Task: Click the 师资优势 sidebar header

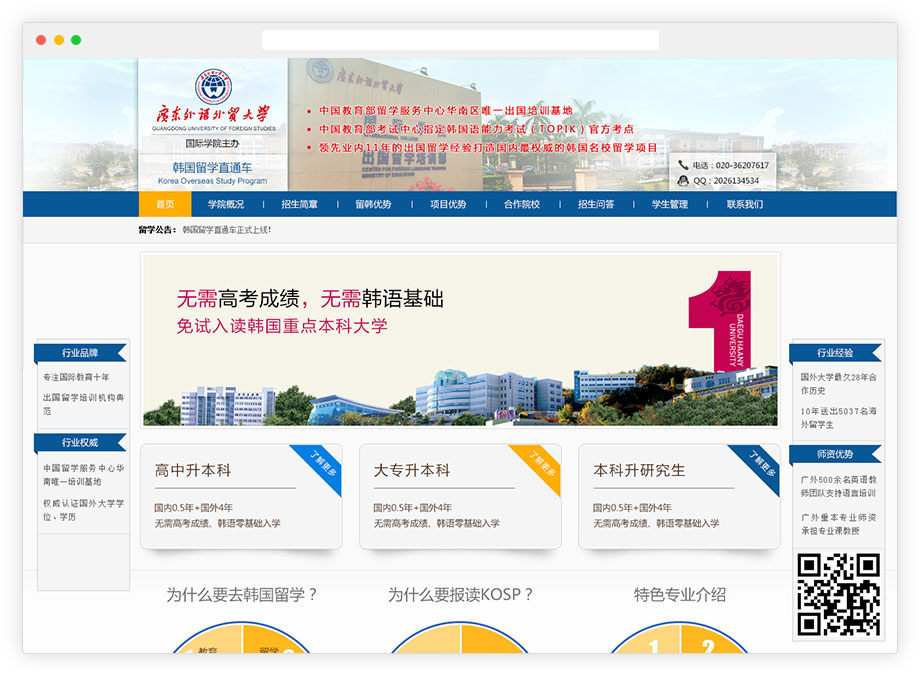Action: [x=835, y=454]
